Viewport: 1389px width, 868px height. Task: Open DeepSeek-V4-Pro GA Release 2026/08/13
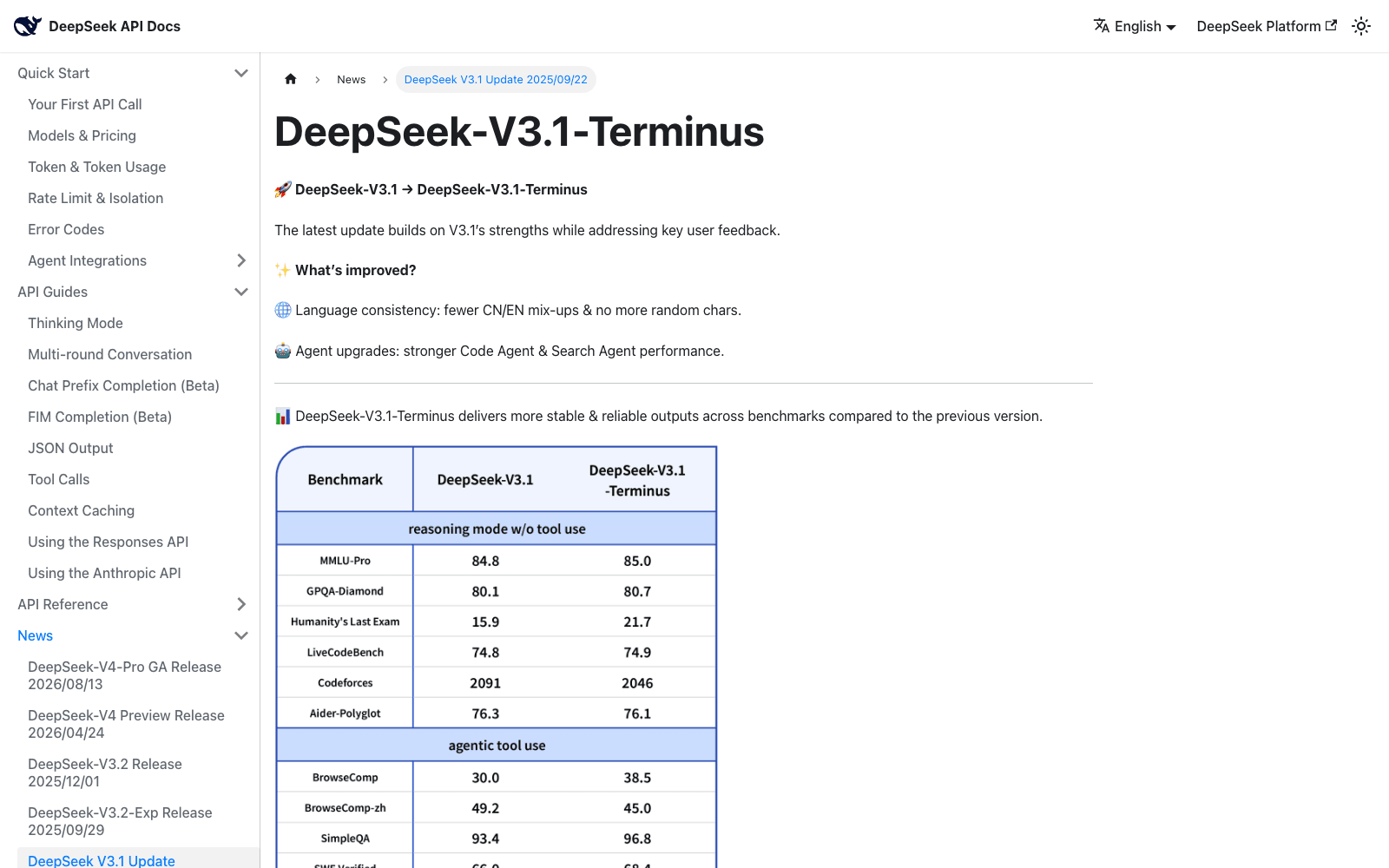click(x=125, y=675)
